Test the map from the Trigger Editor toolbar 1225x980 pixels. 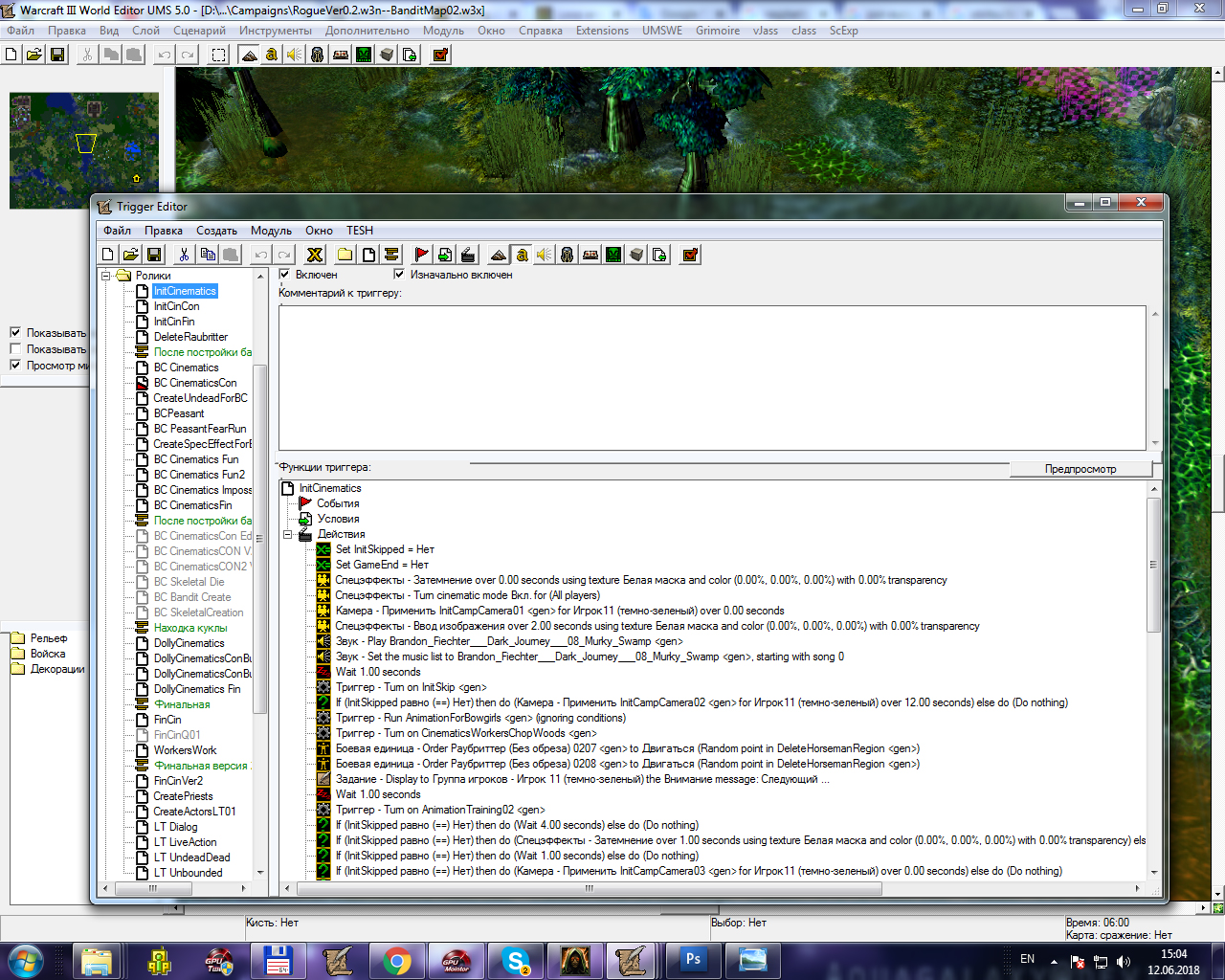[x=690, y=255]
